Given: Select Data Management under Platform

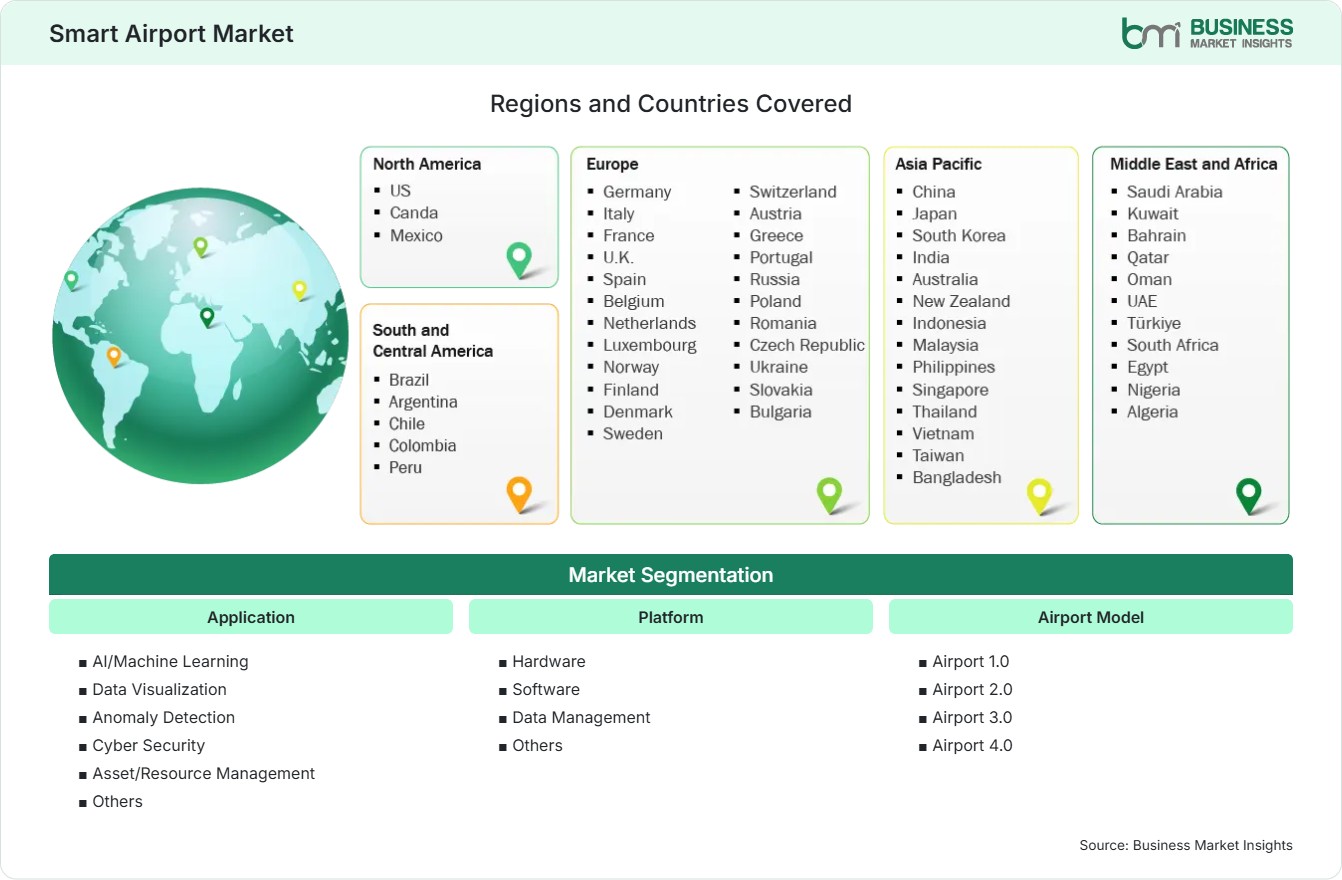Looking at the screenshot, I should point(581,717).
